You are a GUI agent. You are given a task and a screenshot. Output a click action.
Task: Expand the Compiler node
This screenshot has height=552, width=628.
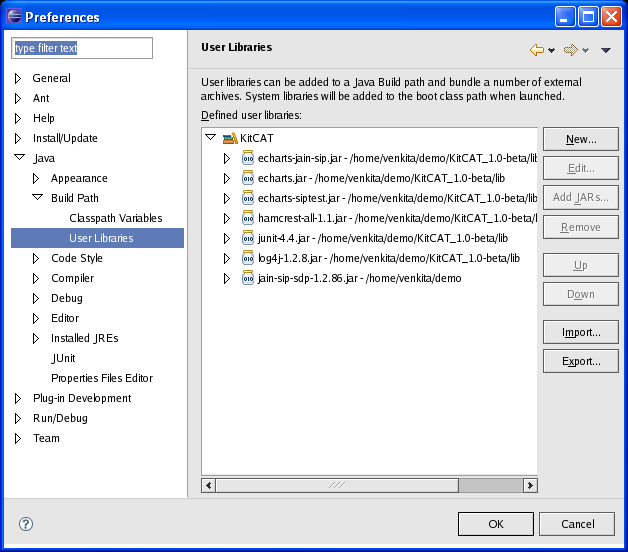pos(36,278)
